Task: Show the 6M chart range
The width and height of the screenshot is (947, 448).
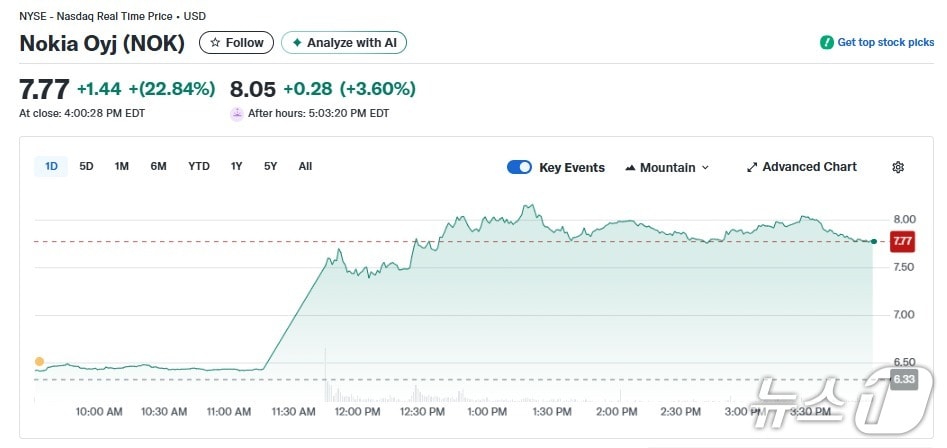Action: pyautogui.click(x=158, y=166)
